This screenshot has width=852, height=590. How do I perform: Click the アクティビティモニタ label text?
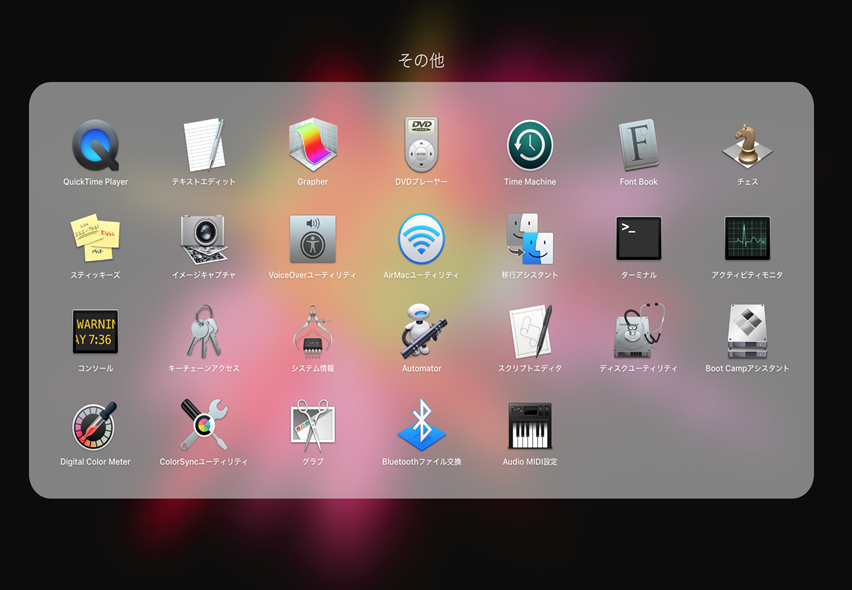point(747,275)
